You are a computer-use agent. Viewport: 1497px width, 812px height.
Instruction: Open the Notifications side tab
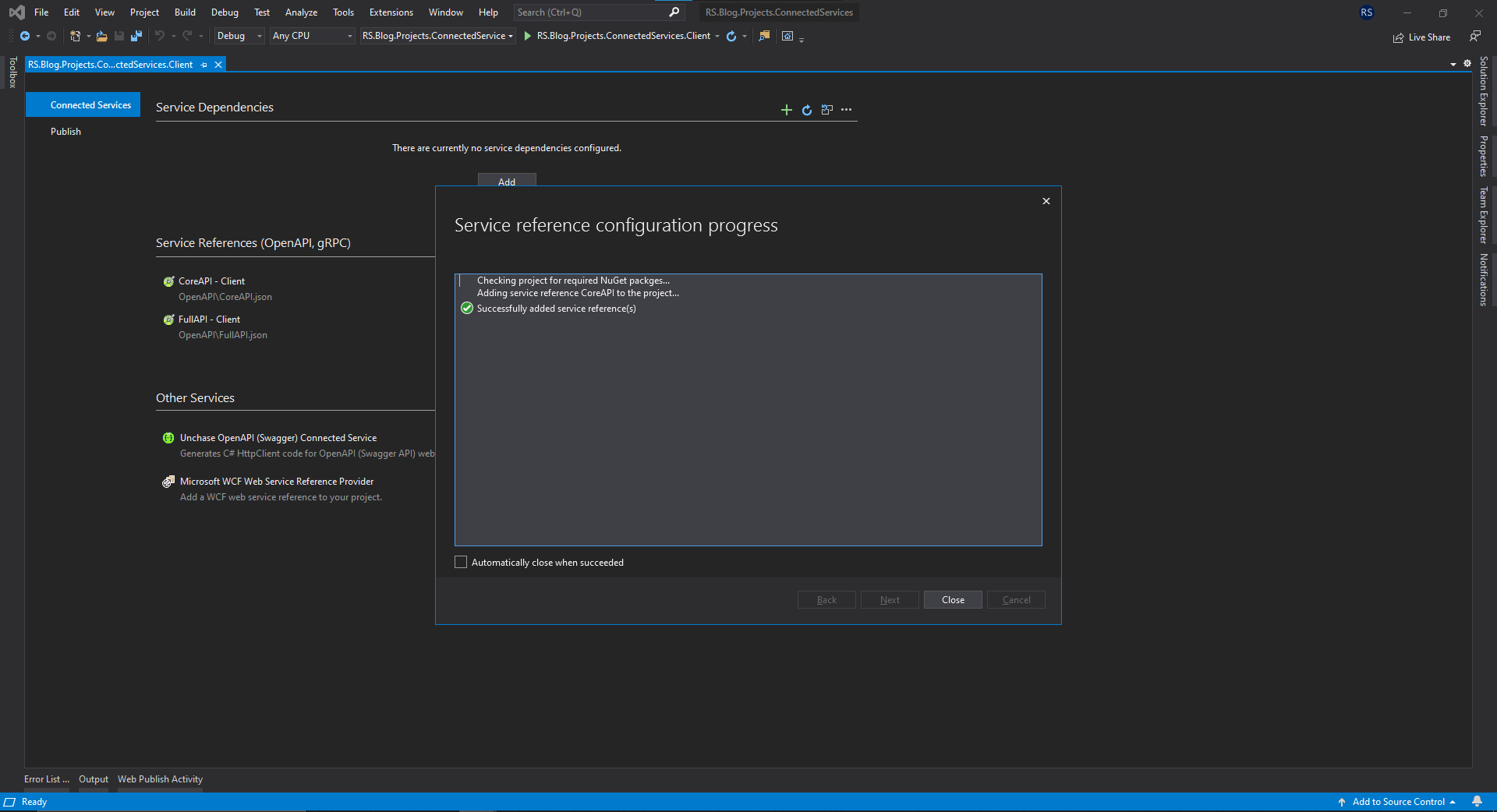coord(1484,280)
